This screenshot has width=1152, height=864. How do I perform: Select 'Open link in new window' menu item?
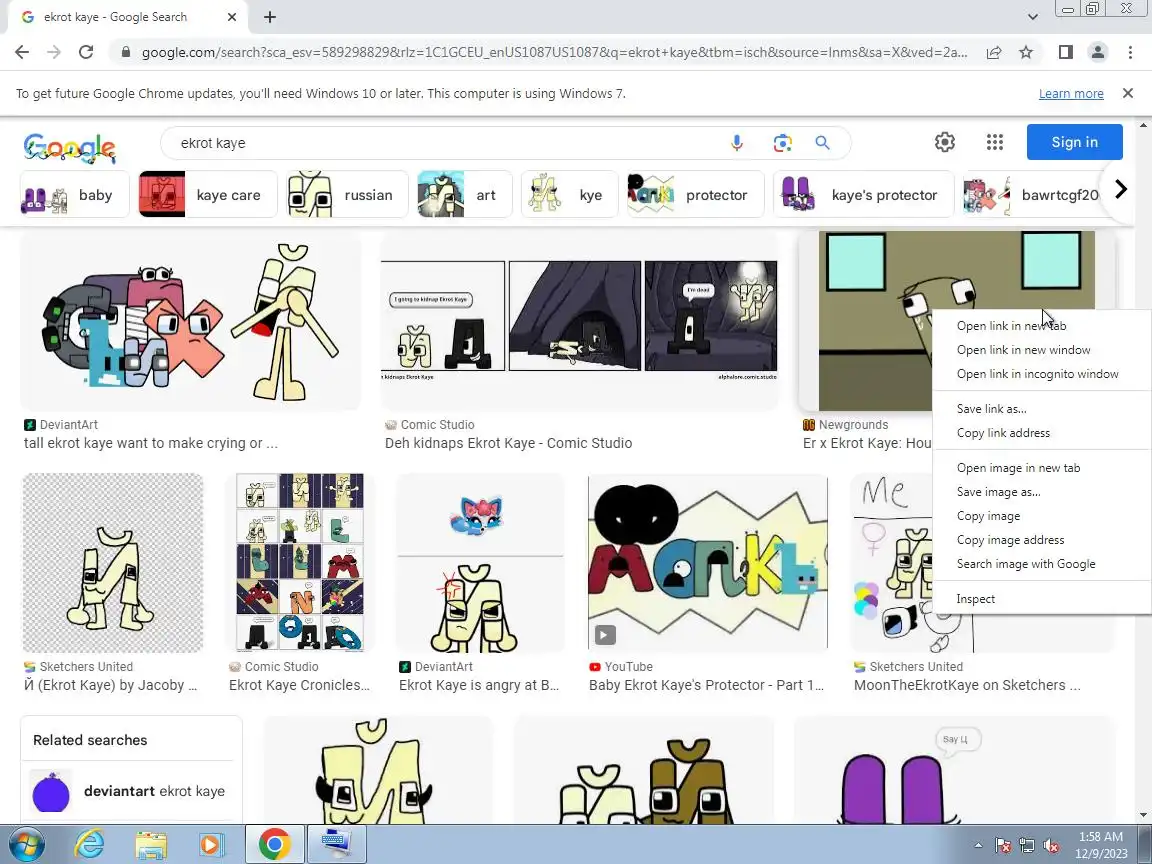click(1041, 350)
